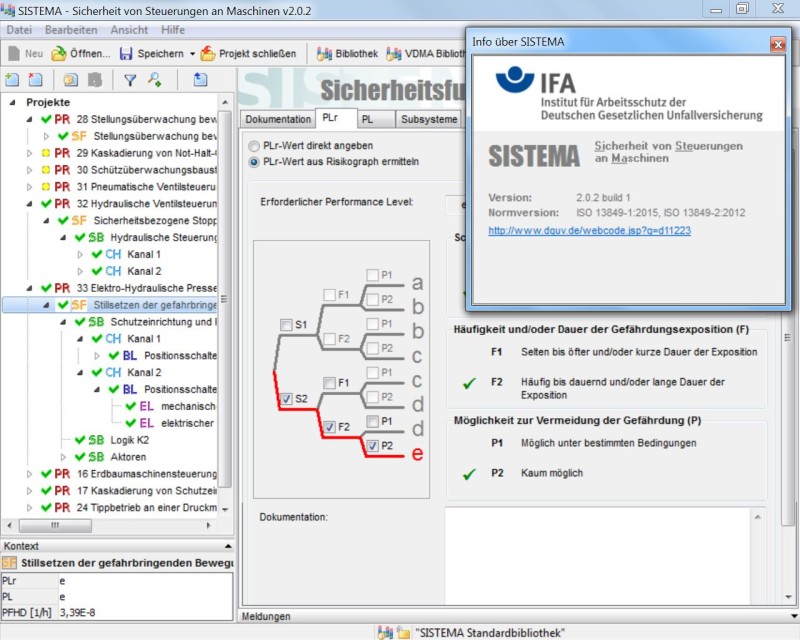Open the Bibliothek library toolbar button

[325, 54]
